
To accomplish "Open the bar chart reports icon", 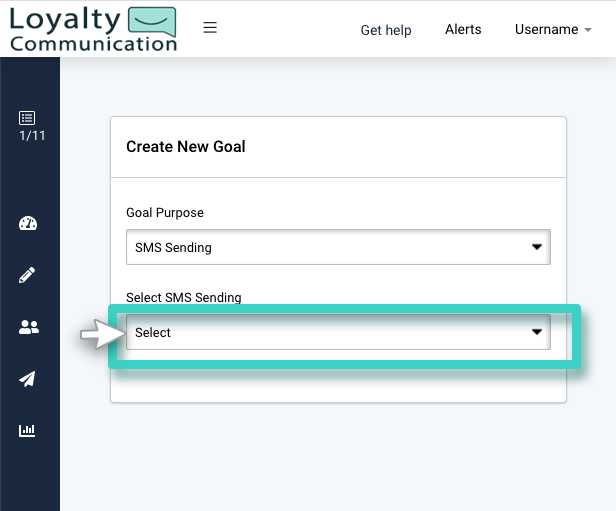I will pyautogui.click(x=28, y=431).
